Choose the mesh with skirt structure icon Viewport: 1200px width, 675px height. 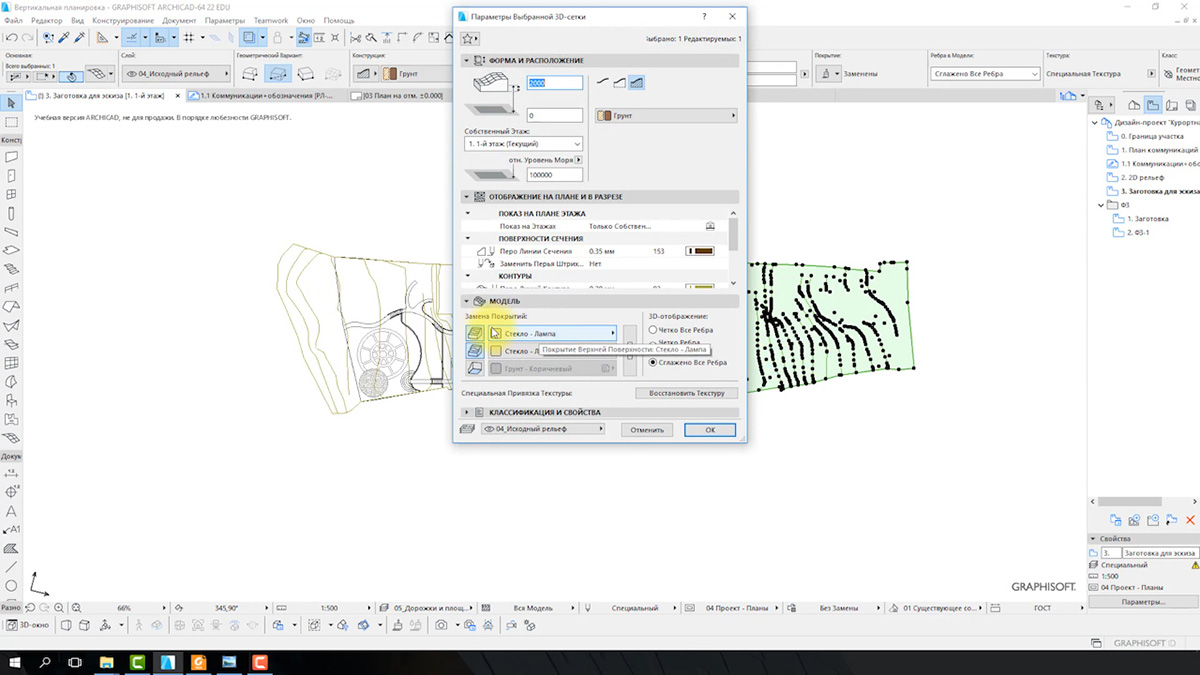click(620, 83)
